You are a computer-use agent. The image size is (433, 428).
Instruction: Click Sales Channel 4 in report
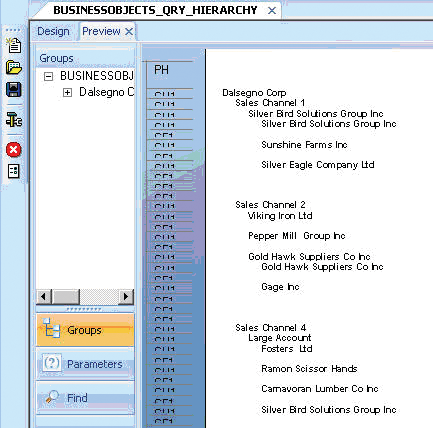point(271,328)
